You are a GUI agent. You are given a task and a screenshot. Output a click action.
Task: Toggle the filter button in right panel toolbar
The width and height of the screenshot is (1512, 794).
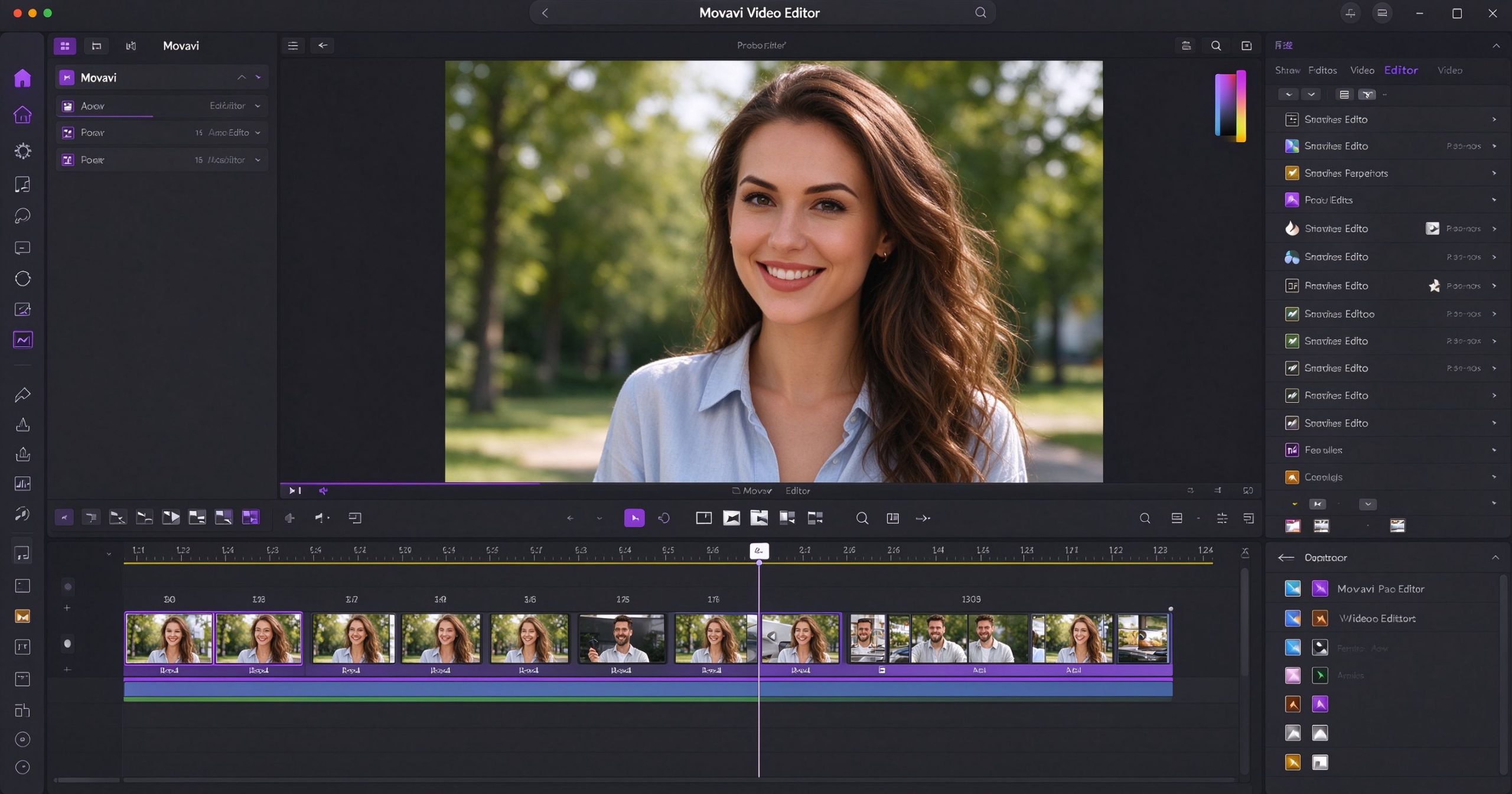point(1367,95)
